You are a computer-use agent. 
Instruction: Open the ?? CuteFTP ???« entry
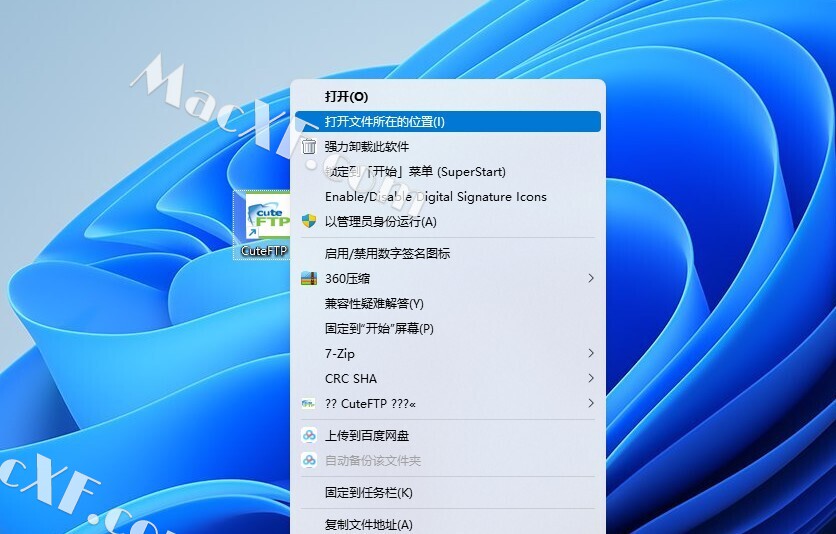448,403
